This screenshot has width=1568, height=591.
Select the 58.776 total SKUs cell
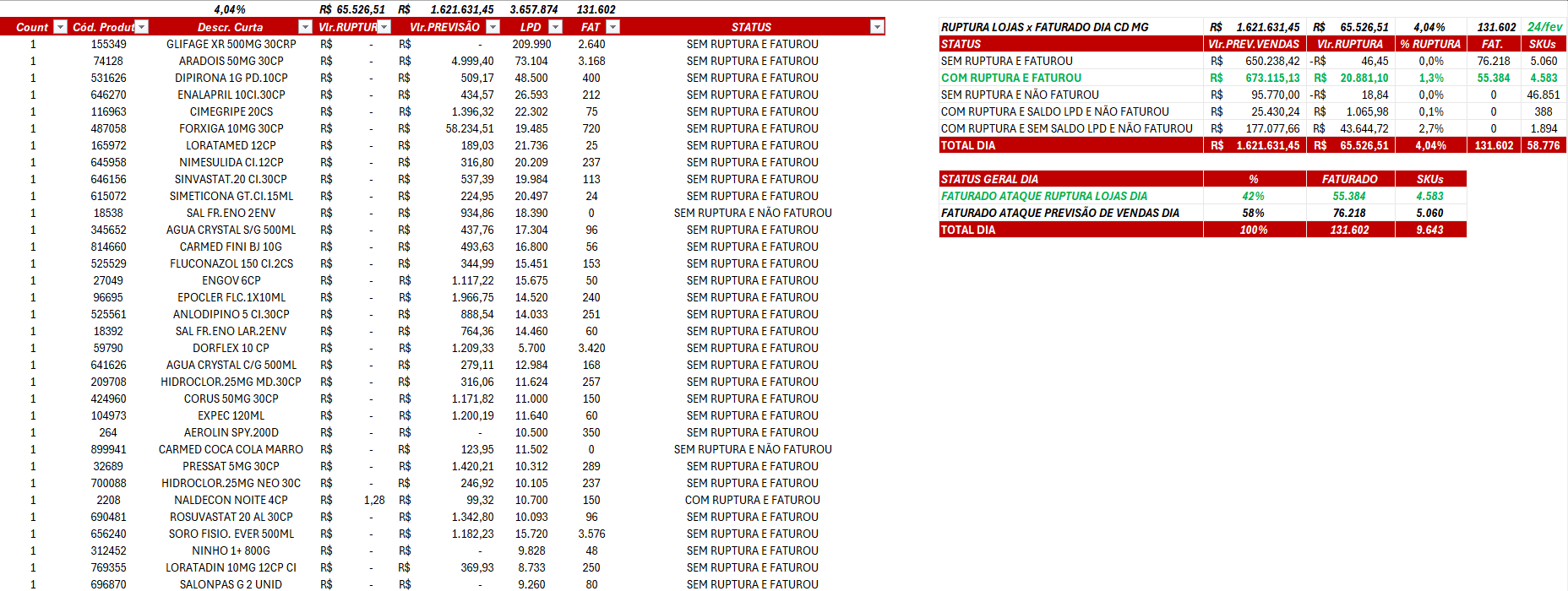pyautogui.click(x=1543, y=145)
